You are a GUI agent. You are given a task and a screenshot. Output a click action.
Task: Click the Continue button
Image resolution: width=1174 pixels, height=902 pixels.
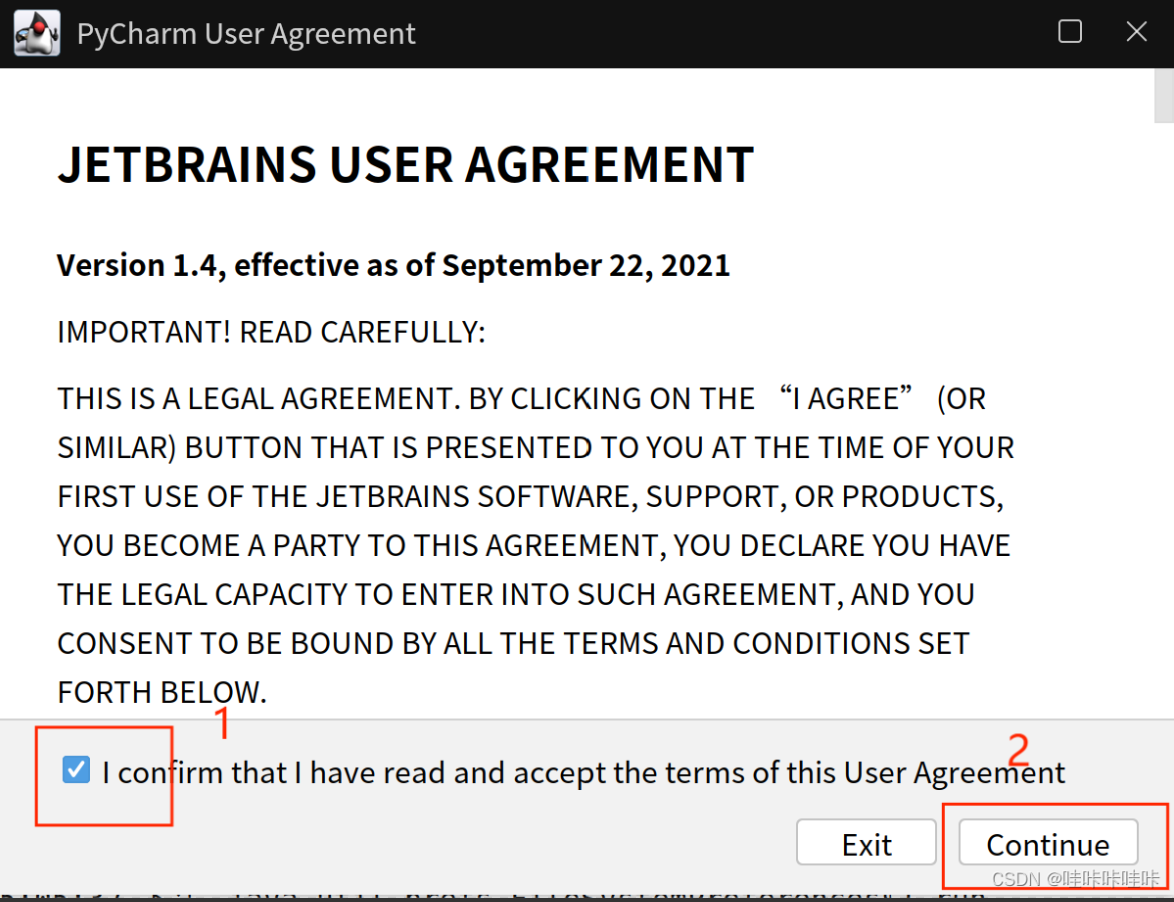1047,843
